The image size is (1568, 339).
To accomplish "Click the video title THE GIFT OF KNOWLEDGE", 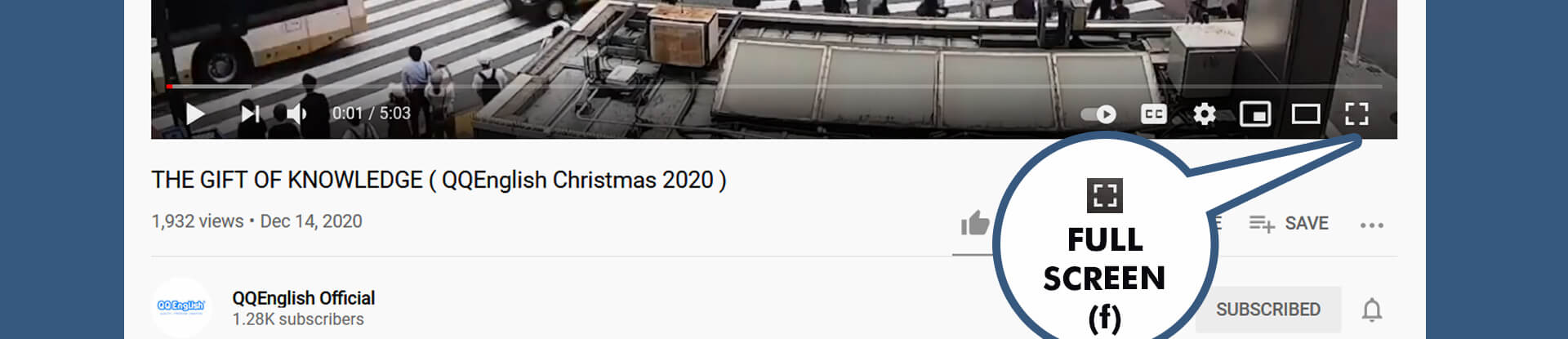I will click(439, 180).
